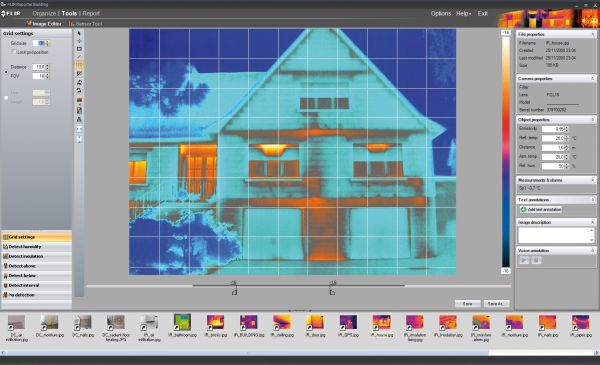600x365 pixels.
Task: Collapse the Voice annotation panel
Action: click(x=593, y=250)
